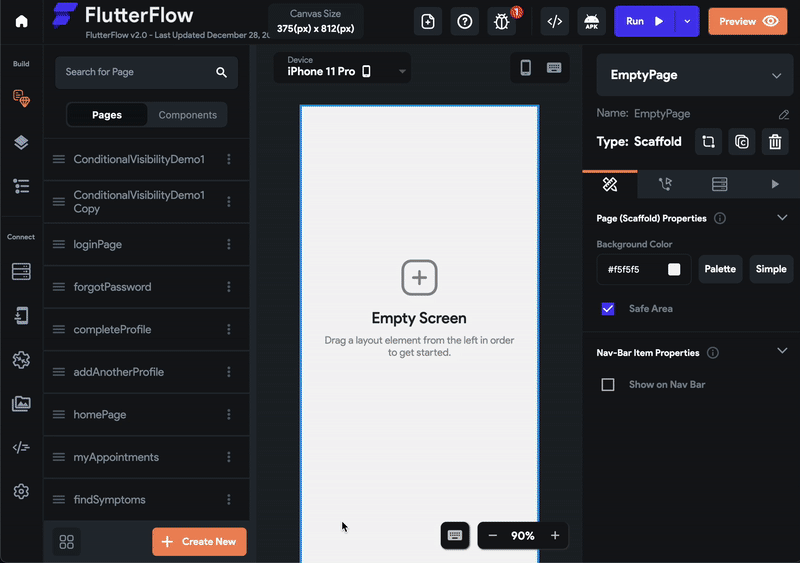Open the integrations gear-star sidebar icon
This screenshot has width=800, height=563.
tap(21, 360)
